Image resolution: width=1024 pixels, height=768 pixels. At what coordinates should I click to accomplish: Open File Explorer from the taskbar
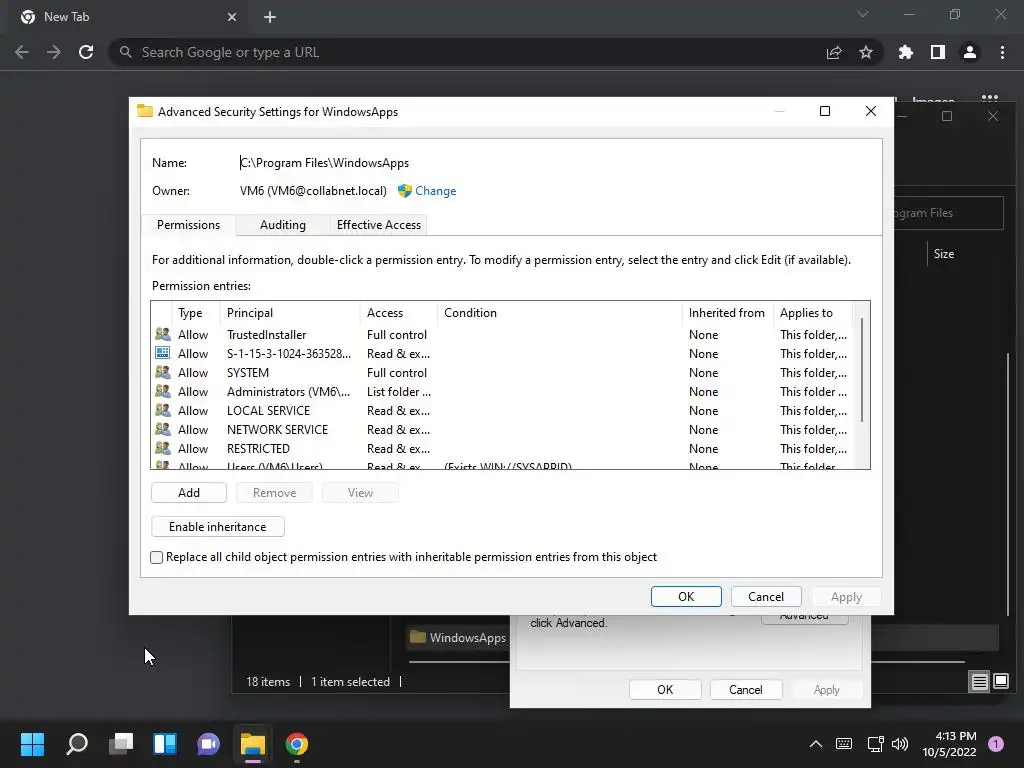point(253,744)
